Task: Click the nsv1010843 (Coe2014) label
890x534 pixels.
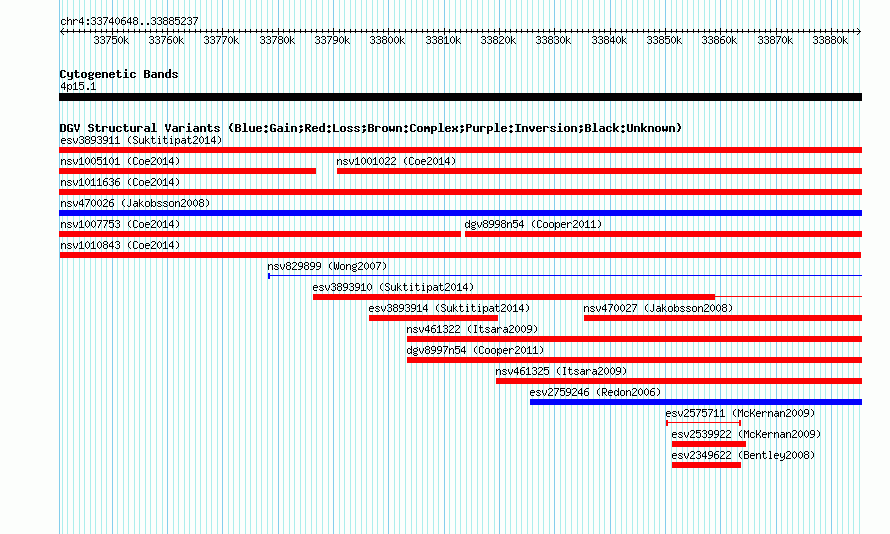Action: point(120,245)
